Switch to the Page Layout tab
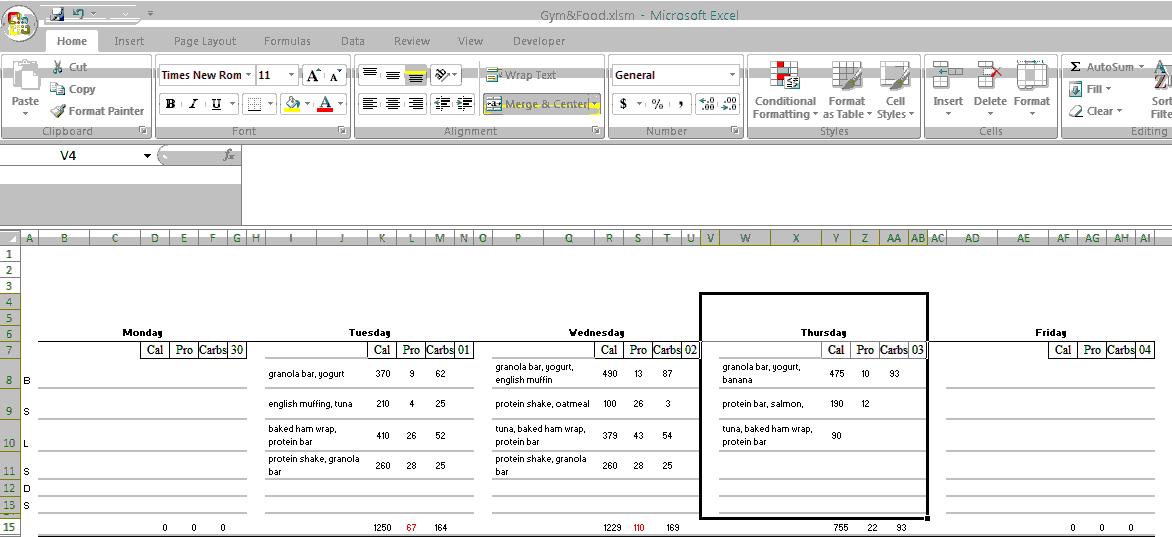 (x=205, y=41)
